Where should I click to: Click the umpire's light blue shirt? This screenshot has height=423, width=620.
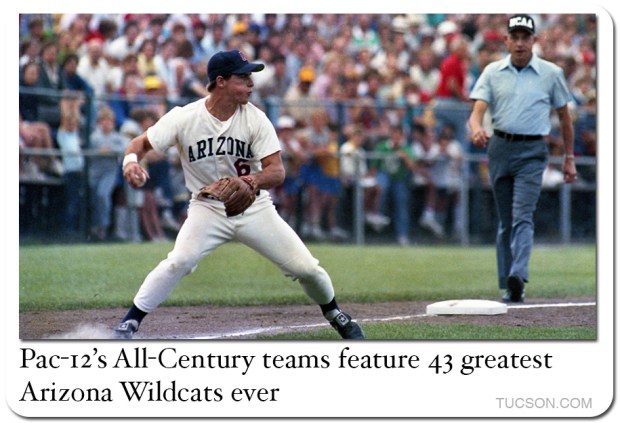coord(520,95)
